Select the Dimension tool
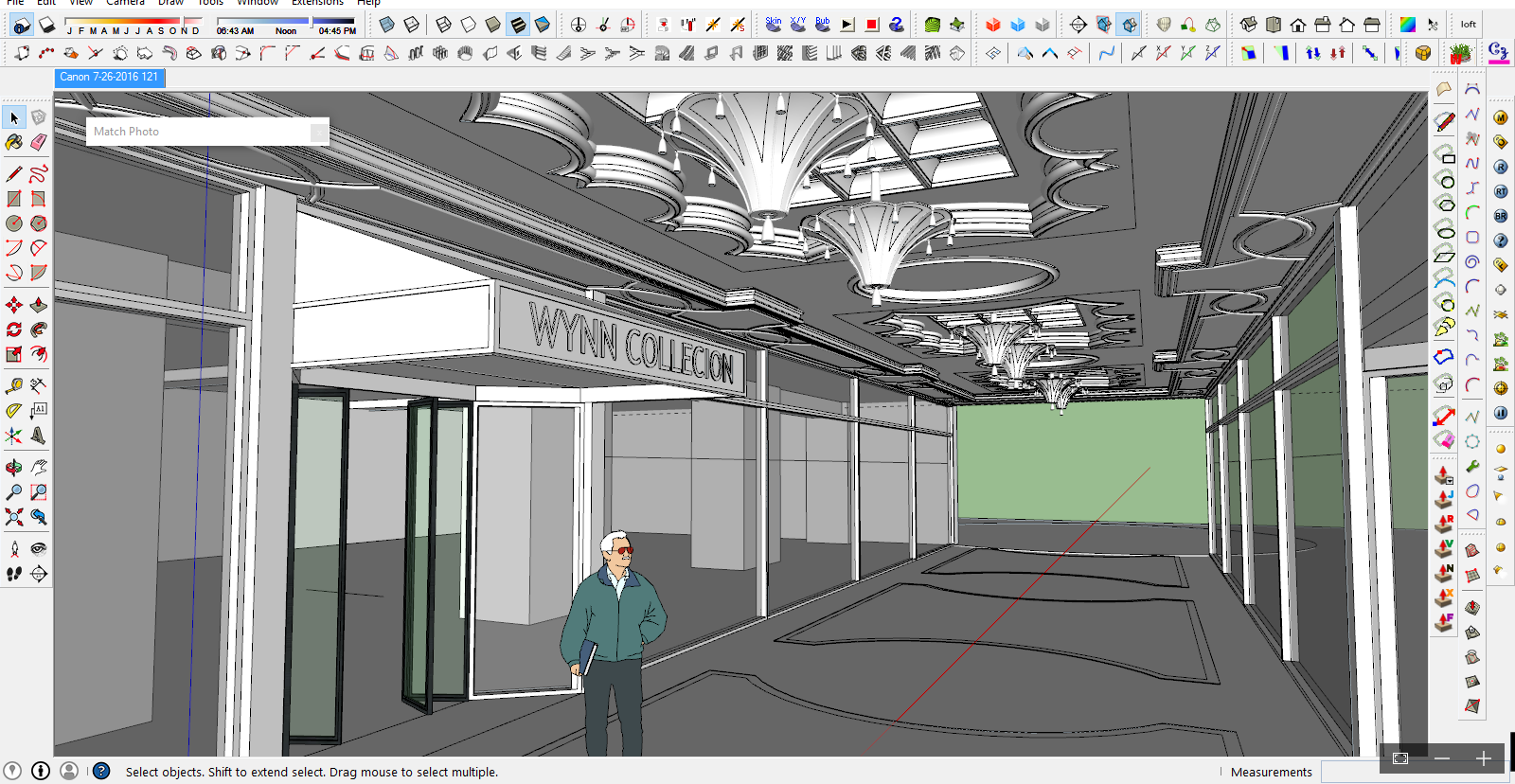This screenshot has height=784, width=1515. pos(38,386)
